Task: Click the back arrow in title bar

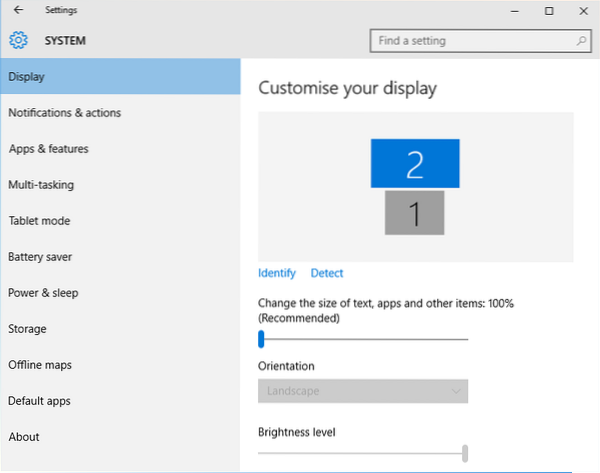Action: 18,11
